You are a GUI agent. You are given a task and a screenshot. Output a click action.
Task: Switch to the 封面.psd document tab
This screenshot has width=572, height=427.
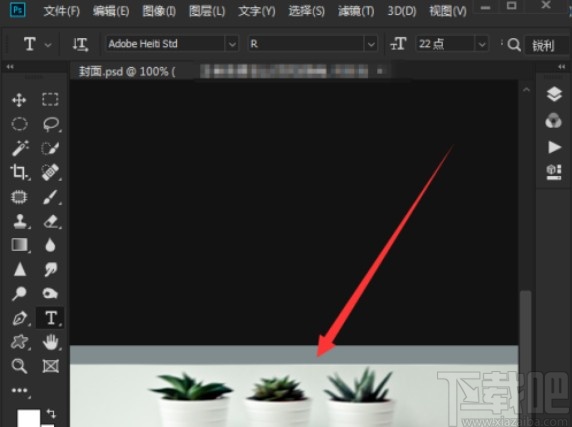pos(230,71)
